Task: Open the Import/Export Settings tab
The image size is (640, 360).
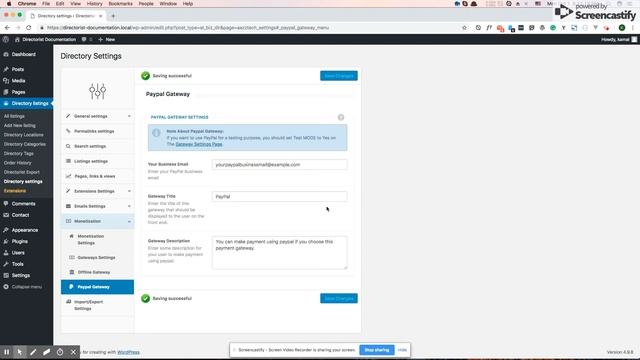Action: (98, 305)
